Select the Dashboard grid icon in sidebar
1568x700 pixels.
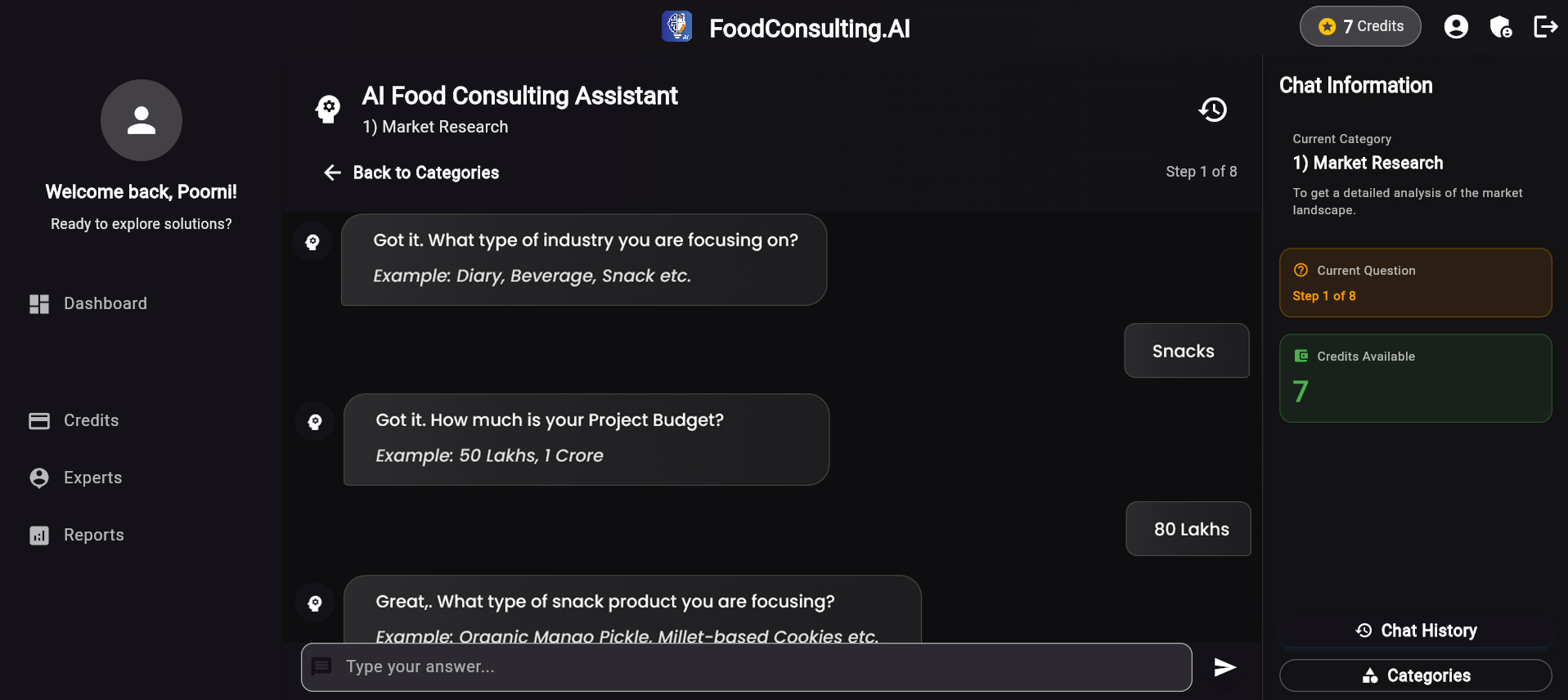[x=38, y=303]
